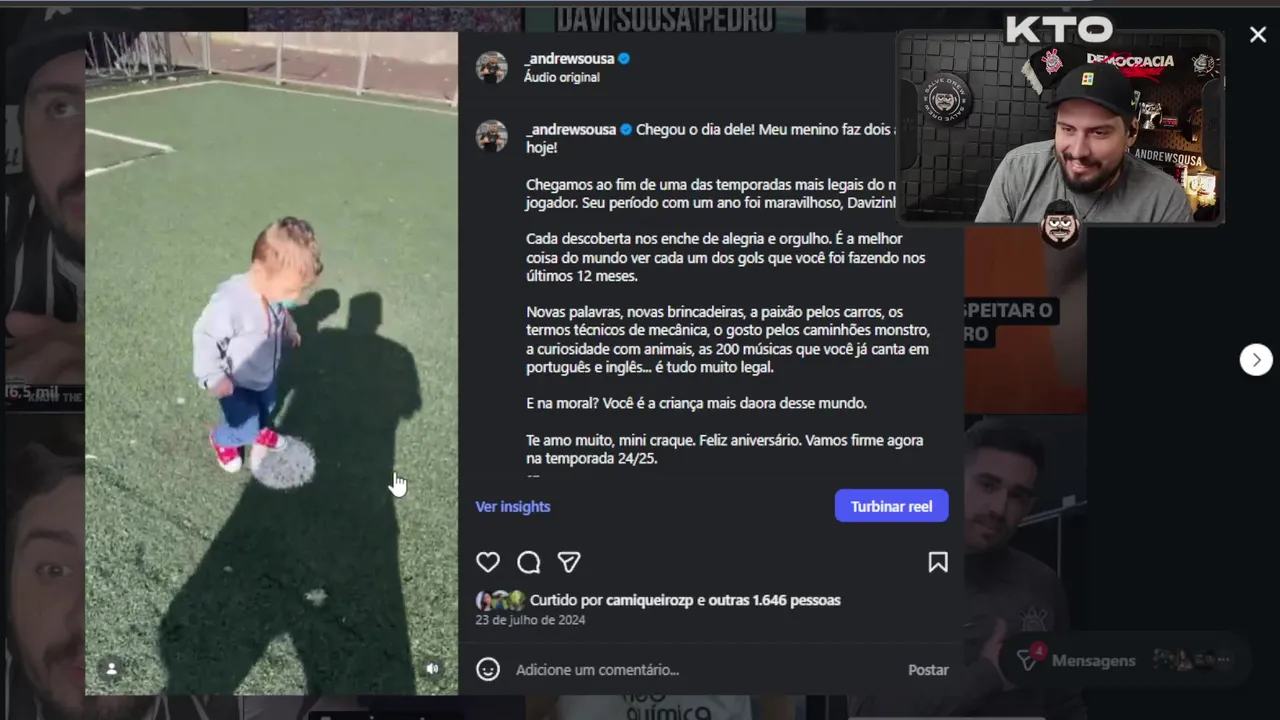
Task: Open the Ver insights link
Action: (x=513, y=506)
